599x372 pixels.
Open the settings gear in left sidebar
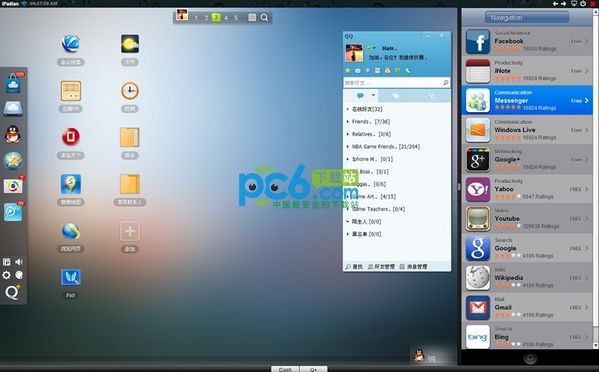tap(6, 275)
